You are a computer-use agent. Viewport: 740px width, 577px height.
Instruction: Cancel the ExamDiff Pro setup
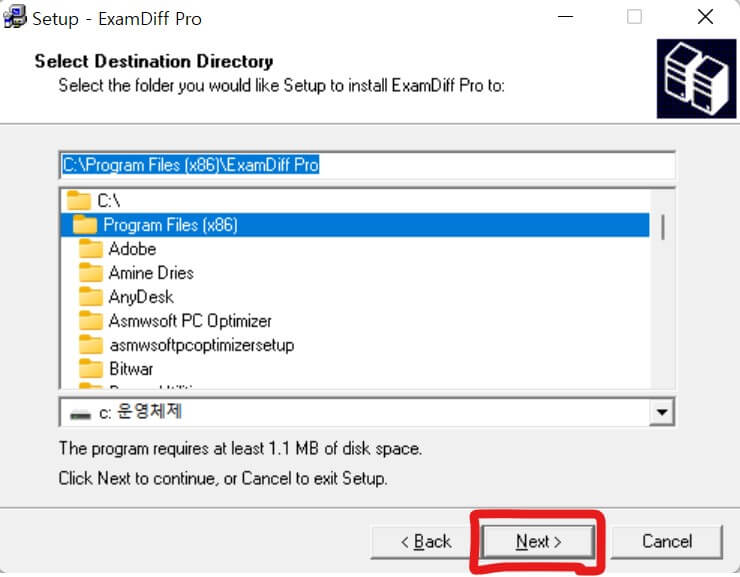coord(667,542)
